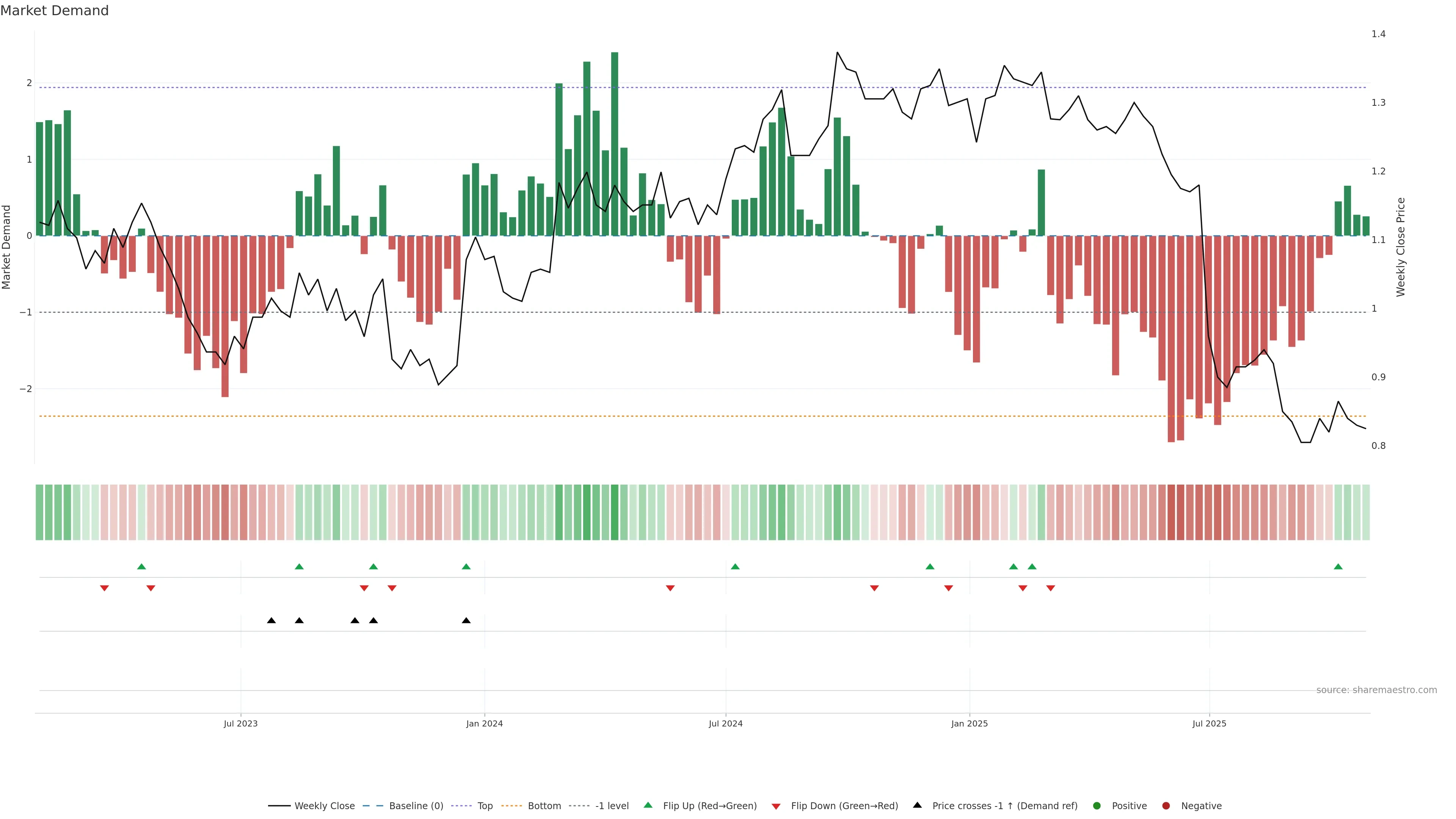Click the sharemaestro.com source text
The width and height of the screenshot is (1456, 819).
pyautogui.click(x=1376, y=690)
